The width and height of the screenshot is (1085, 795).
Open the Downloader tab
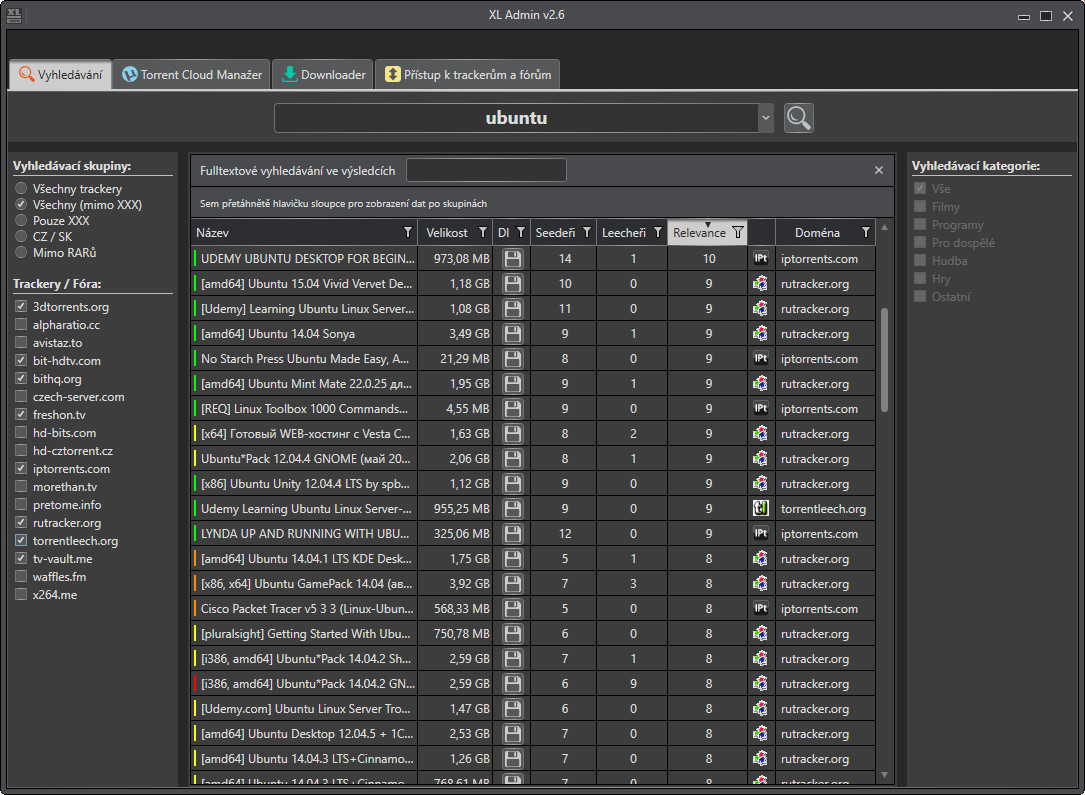(x=323, y=75)
